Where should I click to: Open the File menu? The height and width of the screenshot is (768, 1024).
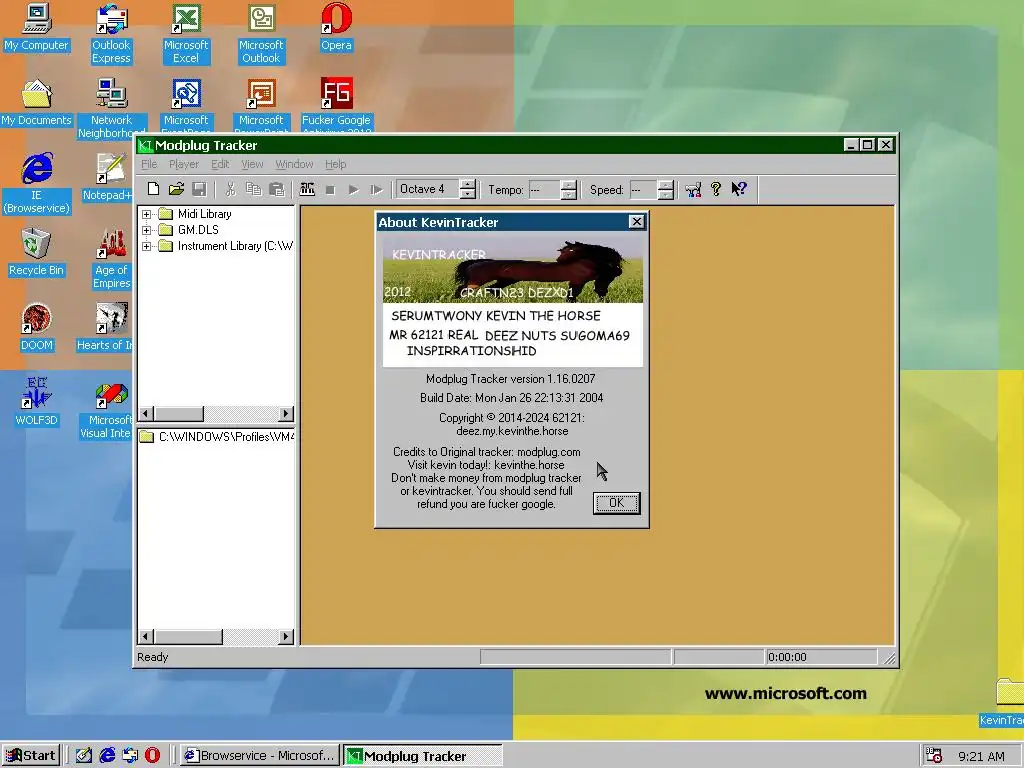[149, 164]
